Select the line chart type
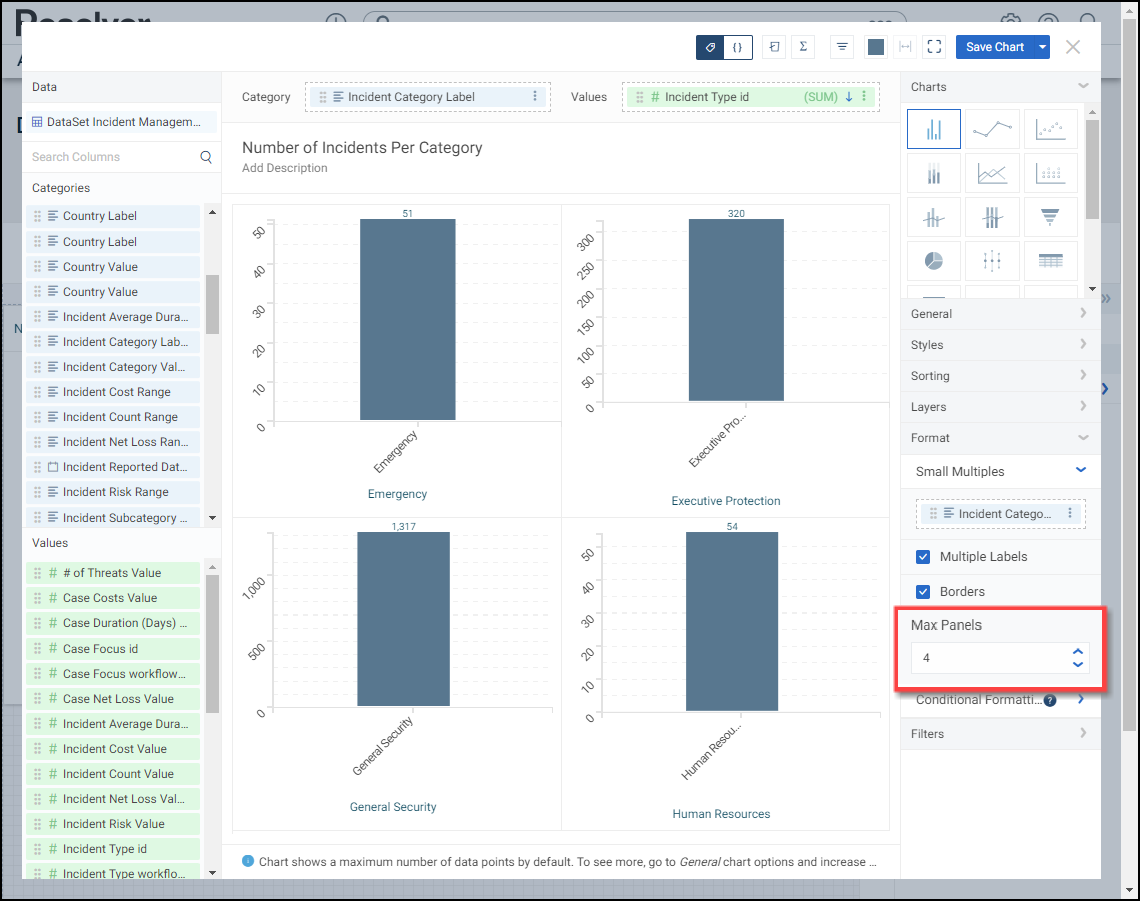1140x901 pixels. click(x=992, y=129)
